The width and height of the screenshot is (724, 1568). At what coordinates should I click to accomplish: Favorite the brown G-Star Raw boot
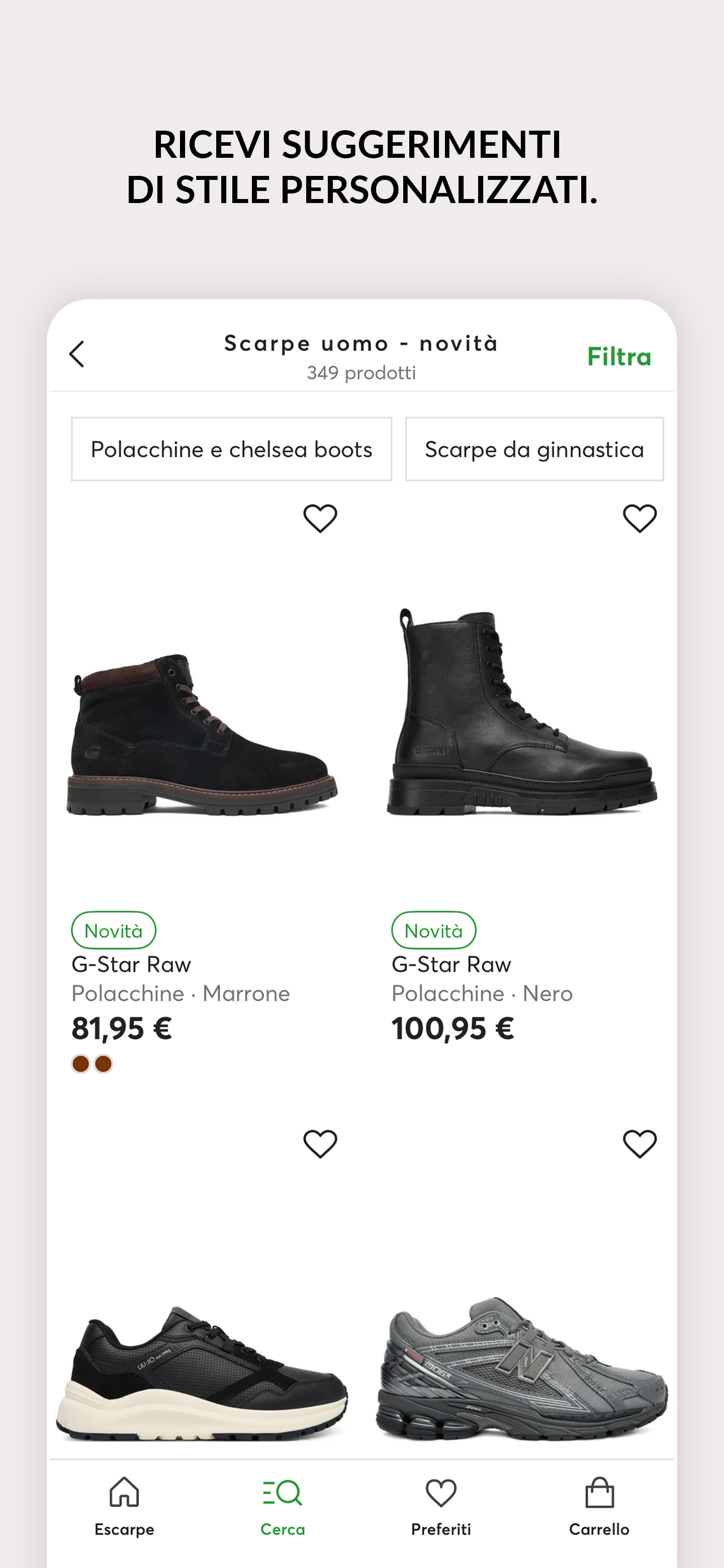[x=320, y=519]
